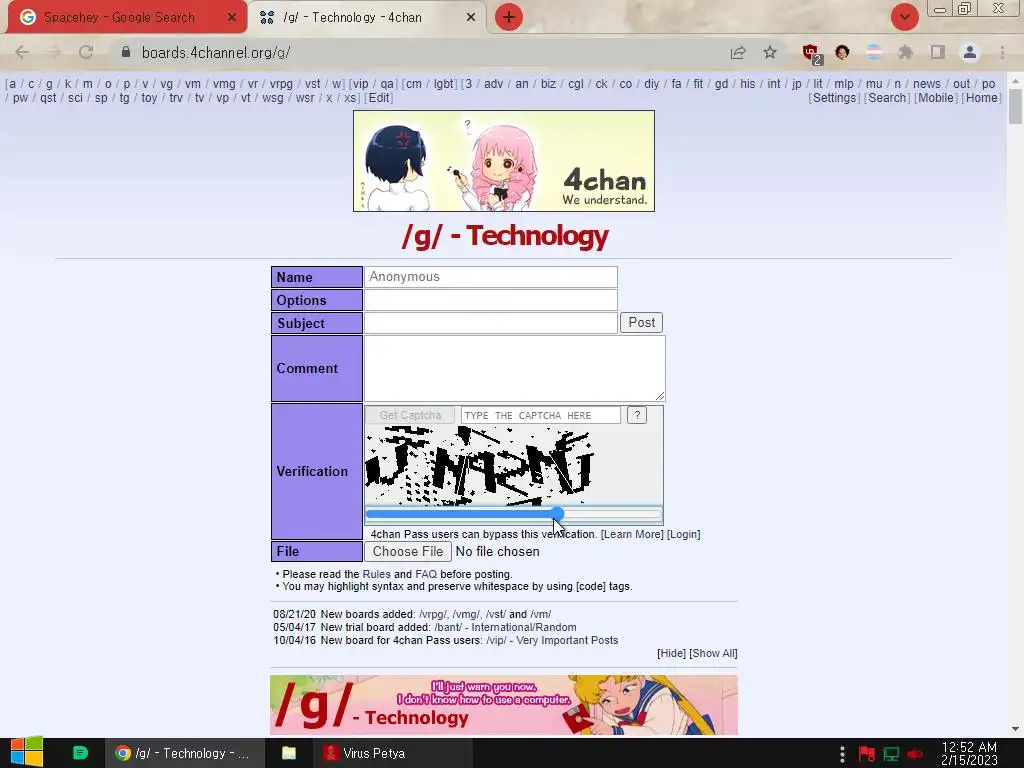The height and width of the screenshot is (768, 1024).
Task: Click the face avatar extension icon
Action: pos(842,52)
